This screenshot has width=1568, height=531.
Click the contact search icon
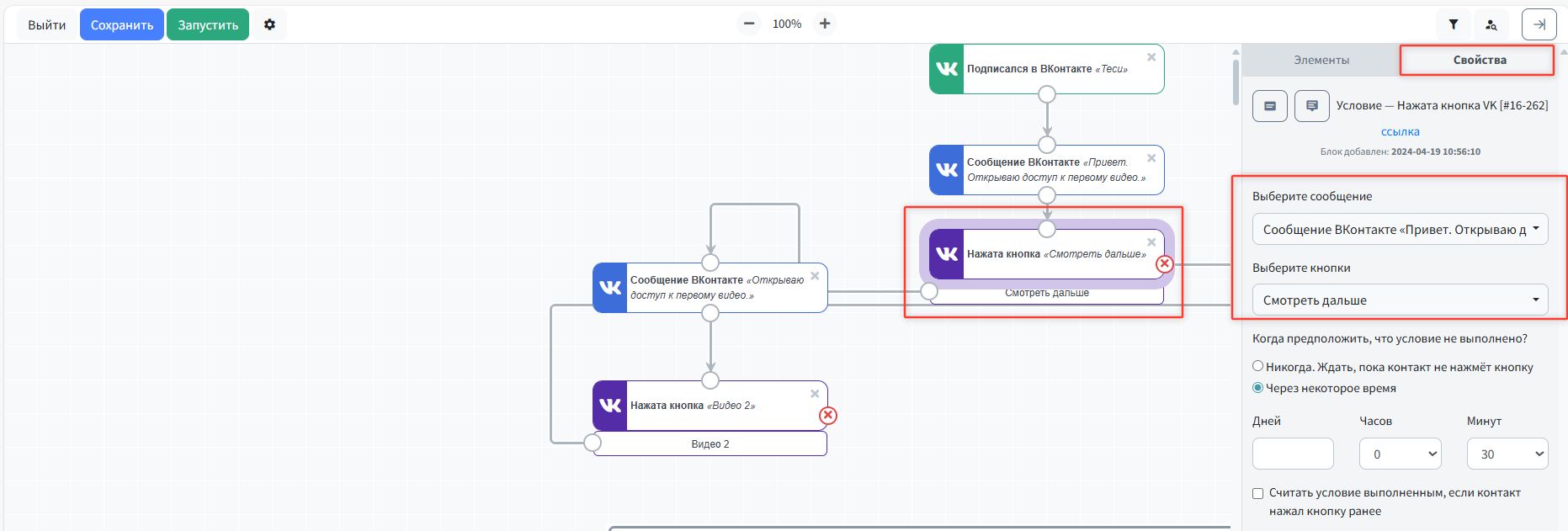[1491, 24]
